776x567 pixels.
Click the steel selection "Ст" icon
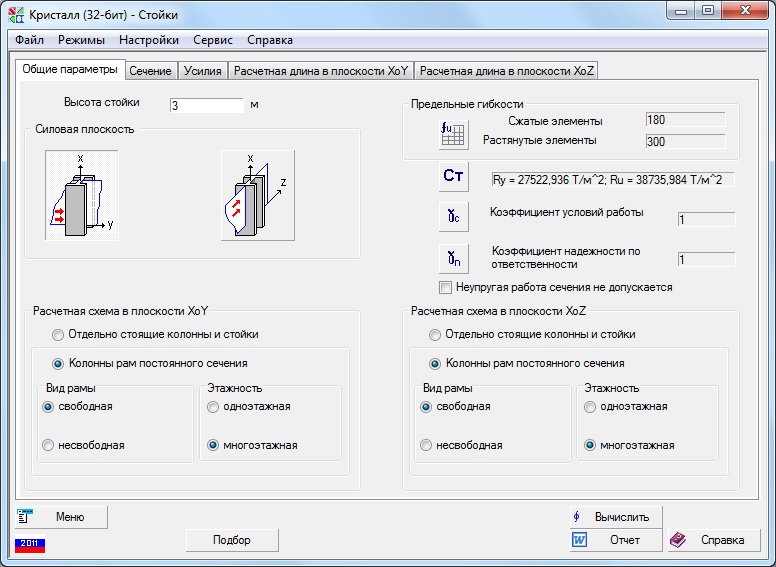pyautogui.click(x=453, y=177)
